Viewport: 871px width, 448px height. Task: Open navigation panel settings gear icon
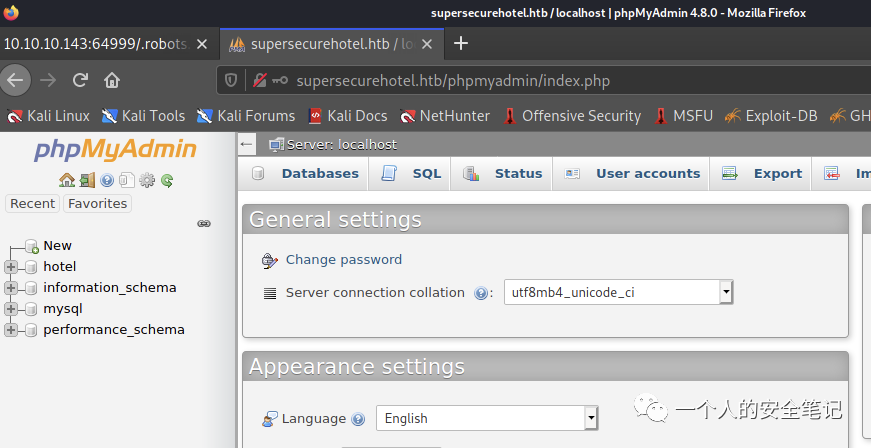click(x=147, y=180)
